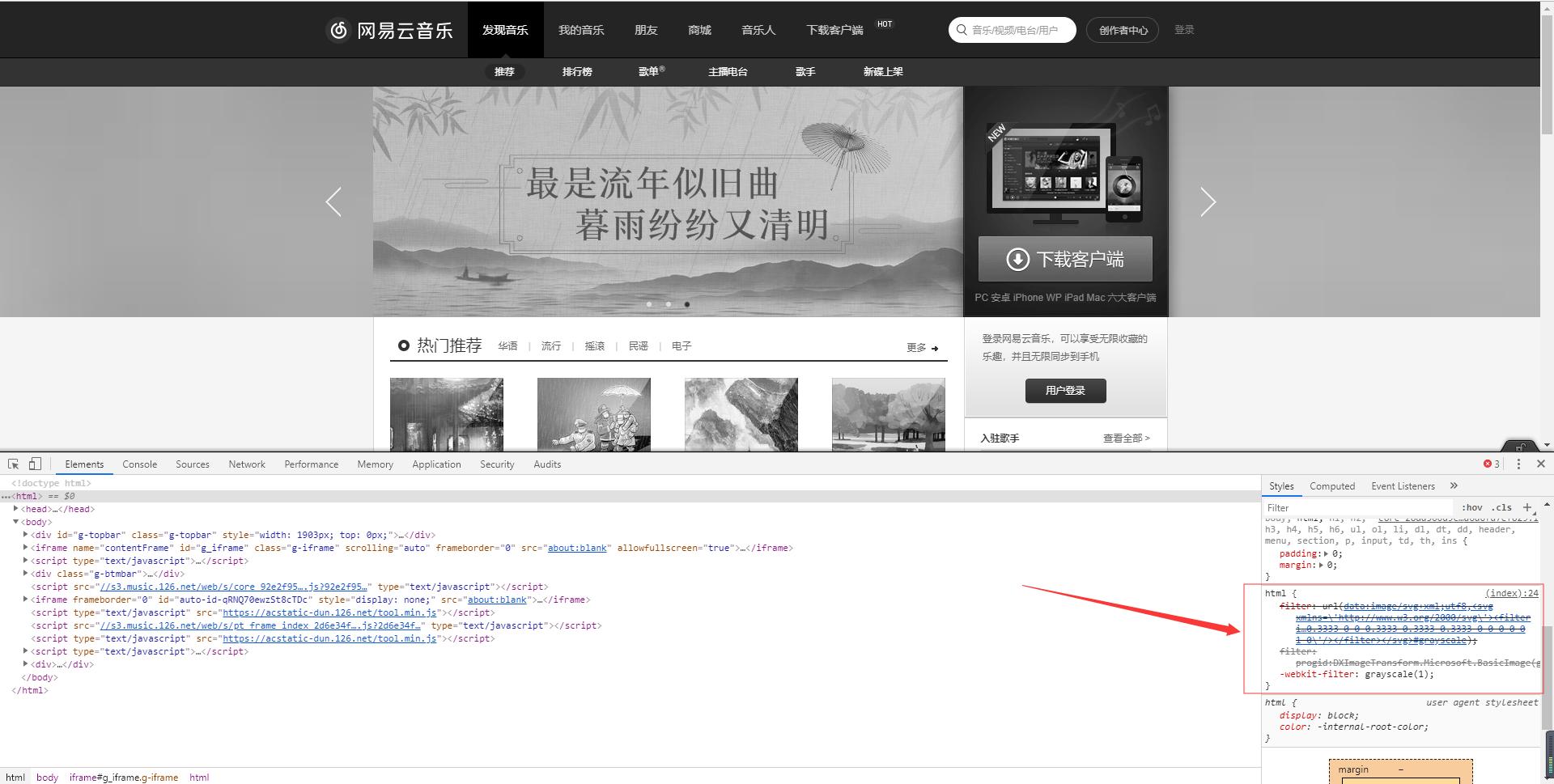The image size is (1554, 784).
Task: Toggle the :hov pseudo-class panel
Action: click(1472, 507)
